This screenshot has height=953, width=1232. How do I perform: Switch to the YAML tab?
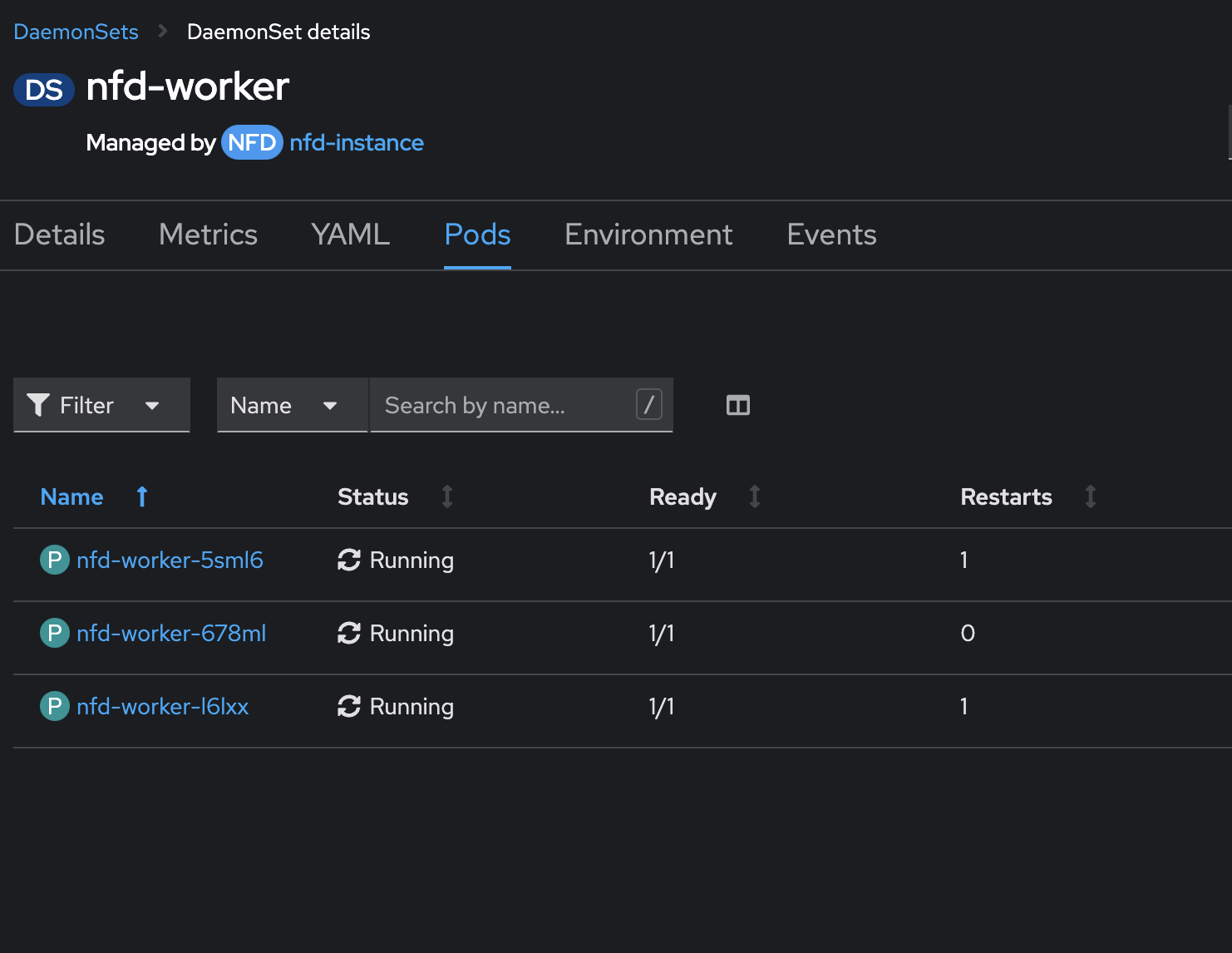pyautogui.click(x=350, y=235)
